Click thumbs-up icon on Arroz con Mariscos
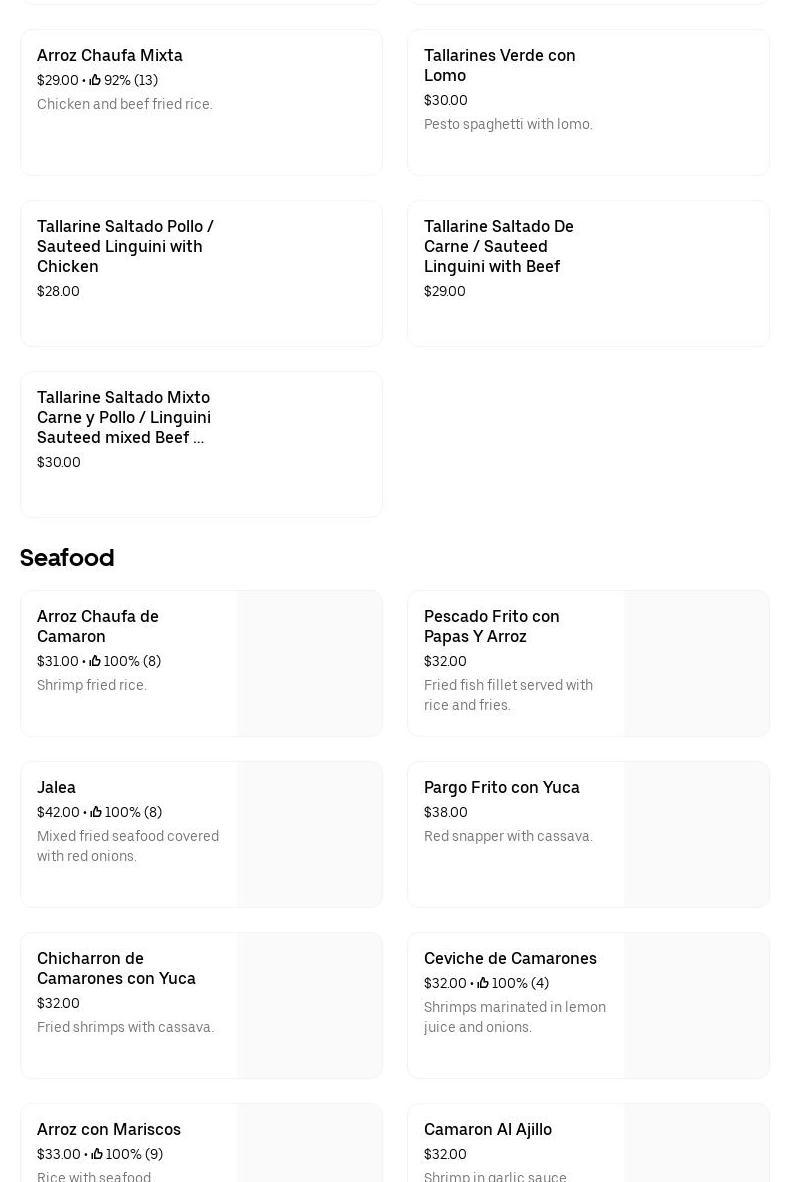804x1182 pixels. 97,1154
